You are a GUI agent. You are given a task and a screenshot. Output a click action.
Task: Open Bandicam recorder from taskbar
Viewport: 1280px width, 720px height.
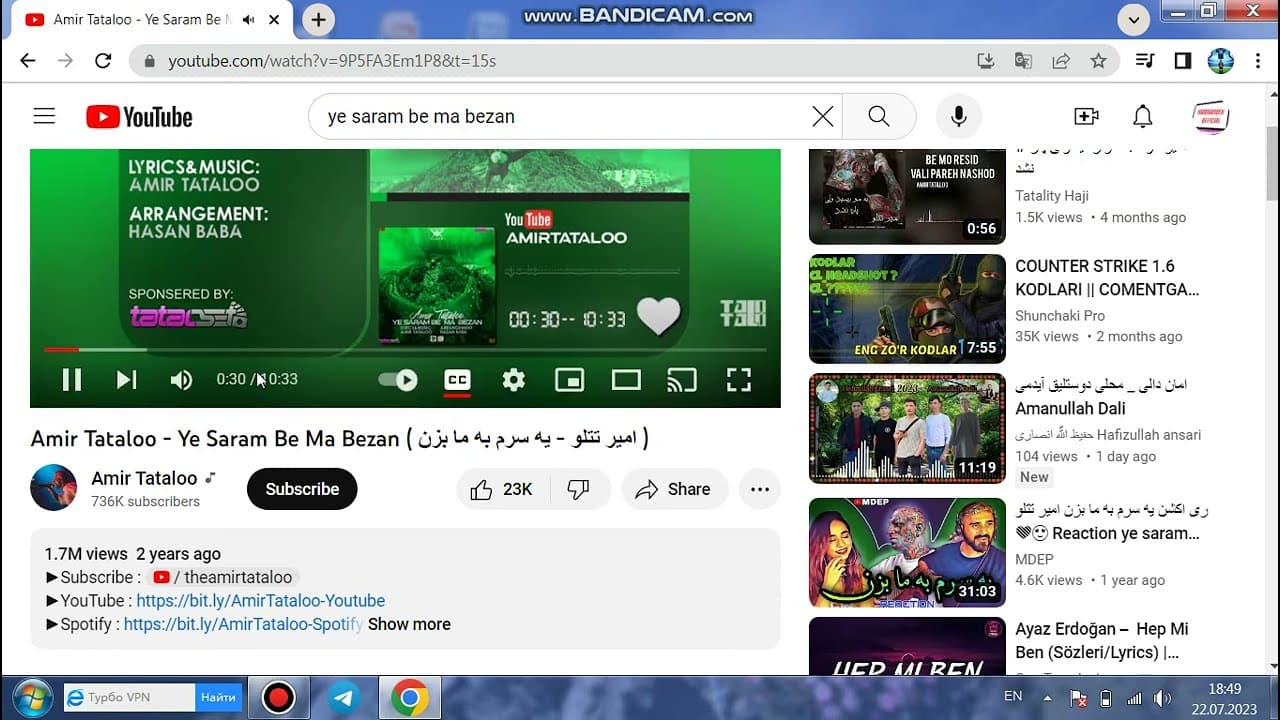[278, 697]
